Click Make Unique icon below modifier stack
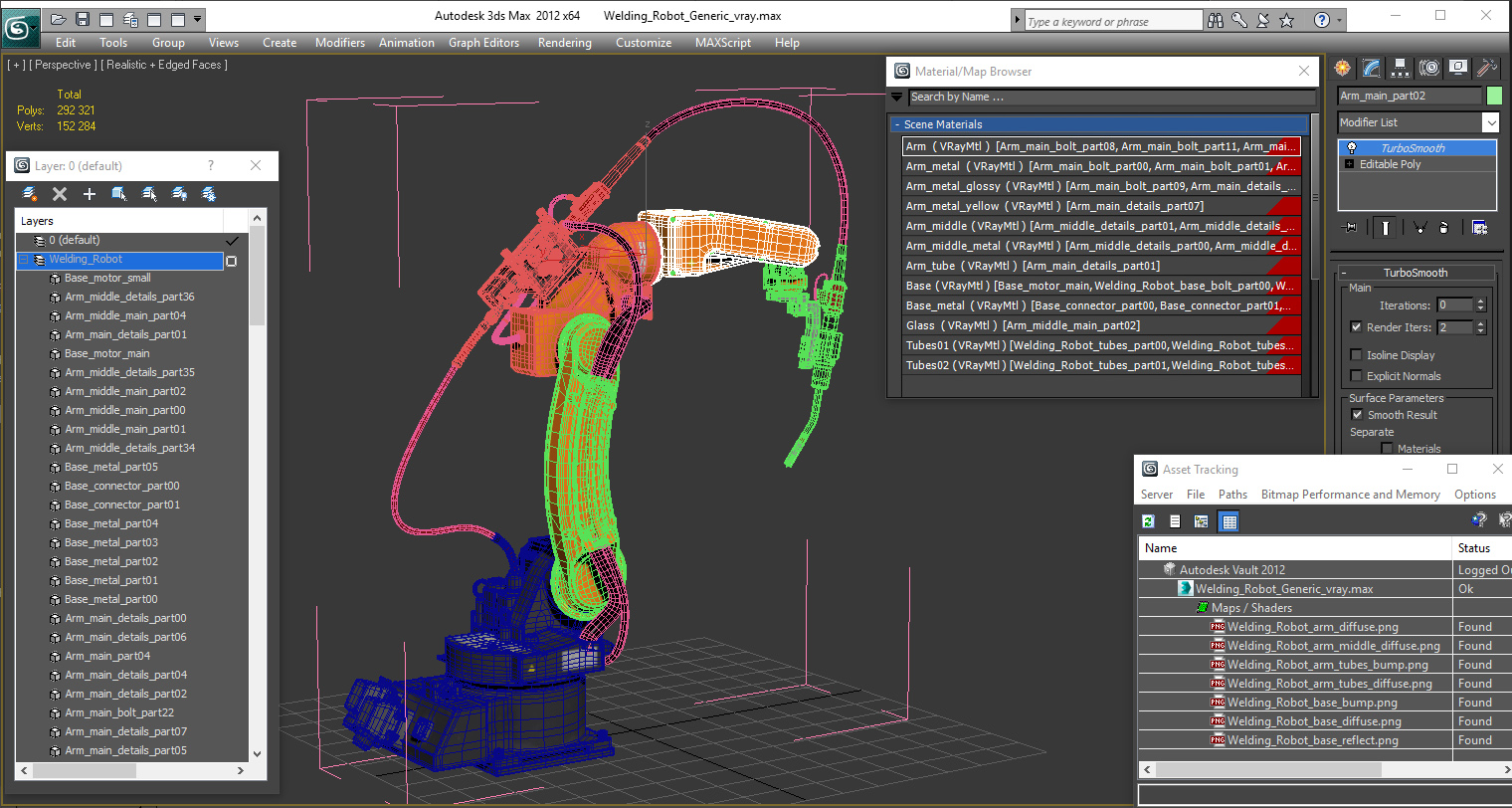Viewport: 1512px width, 808px height. 1419,228
